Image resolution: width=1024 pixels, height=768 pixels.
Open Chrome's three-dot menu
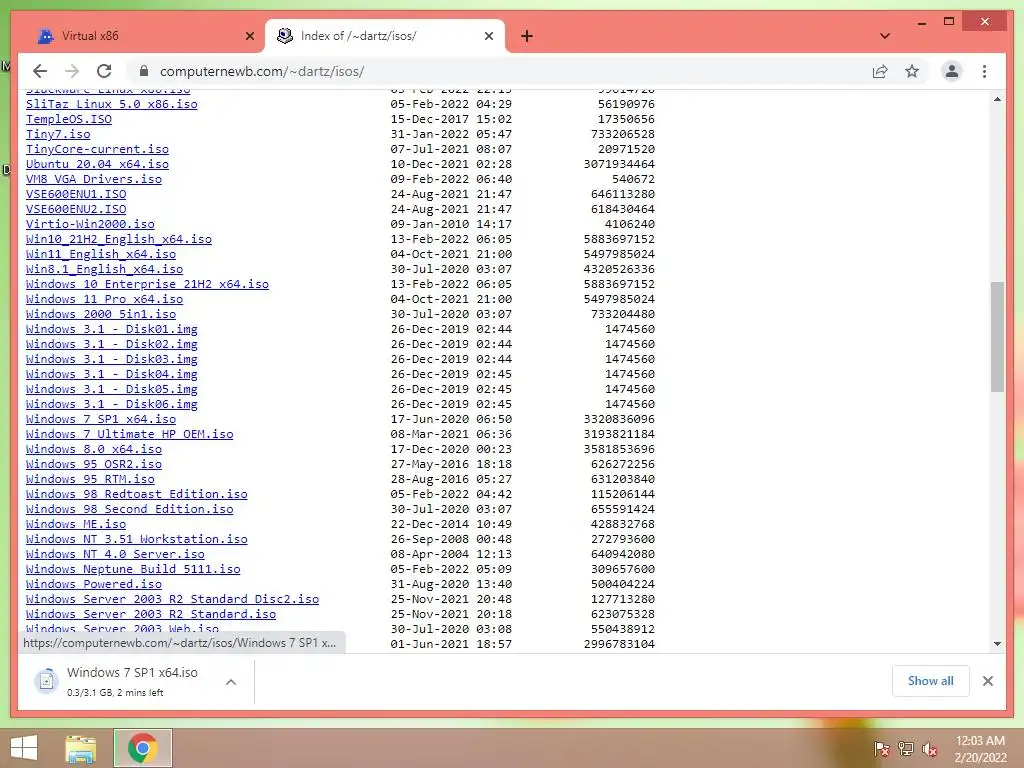pyautogui.click(x=984, y=71)
